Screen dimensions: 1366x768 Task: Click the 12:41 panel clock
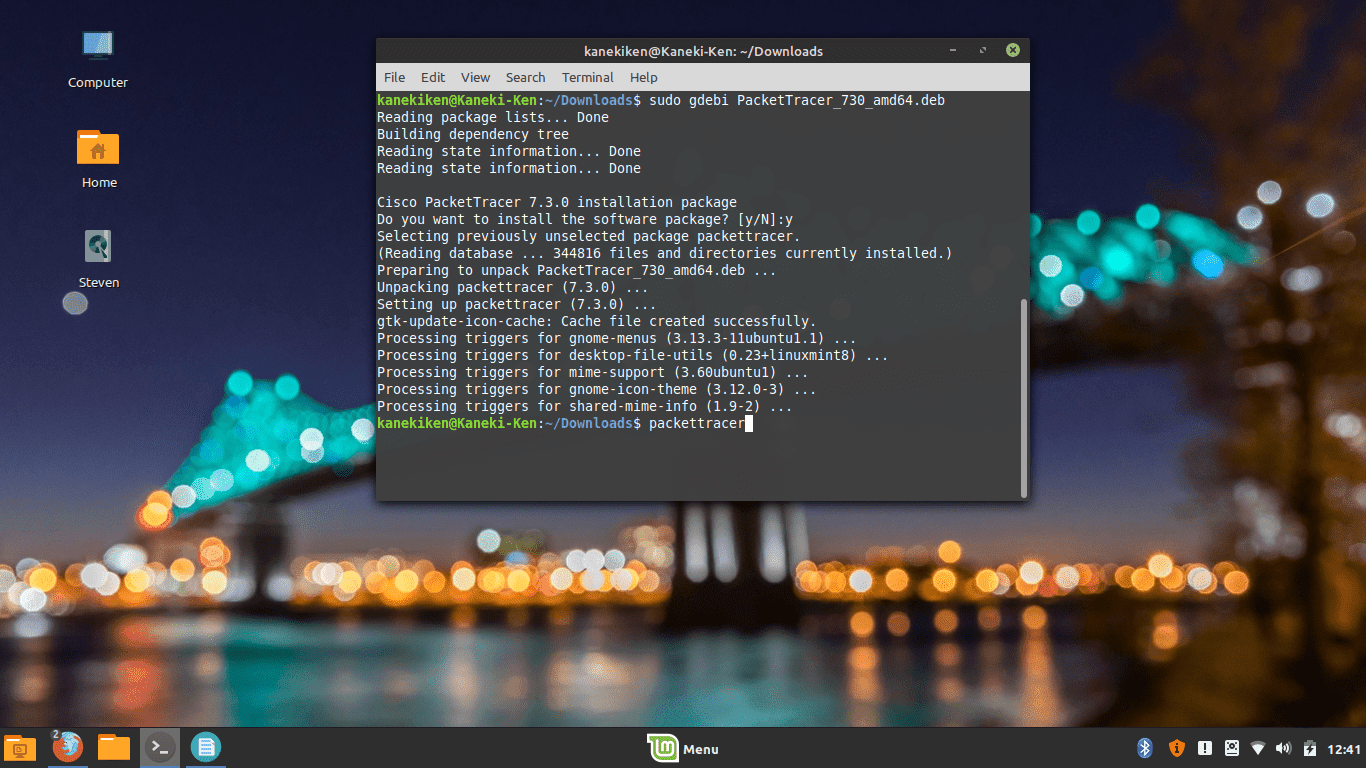(1344, 749)
